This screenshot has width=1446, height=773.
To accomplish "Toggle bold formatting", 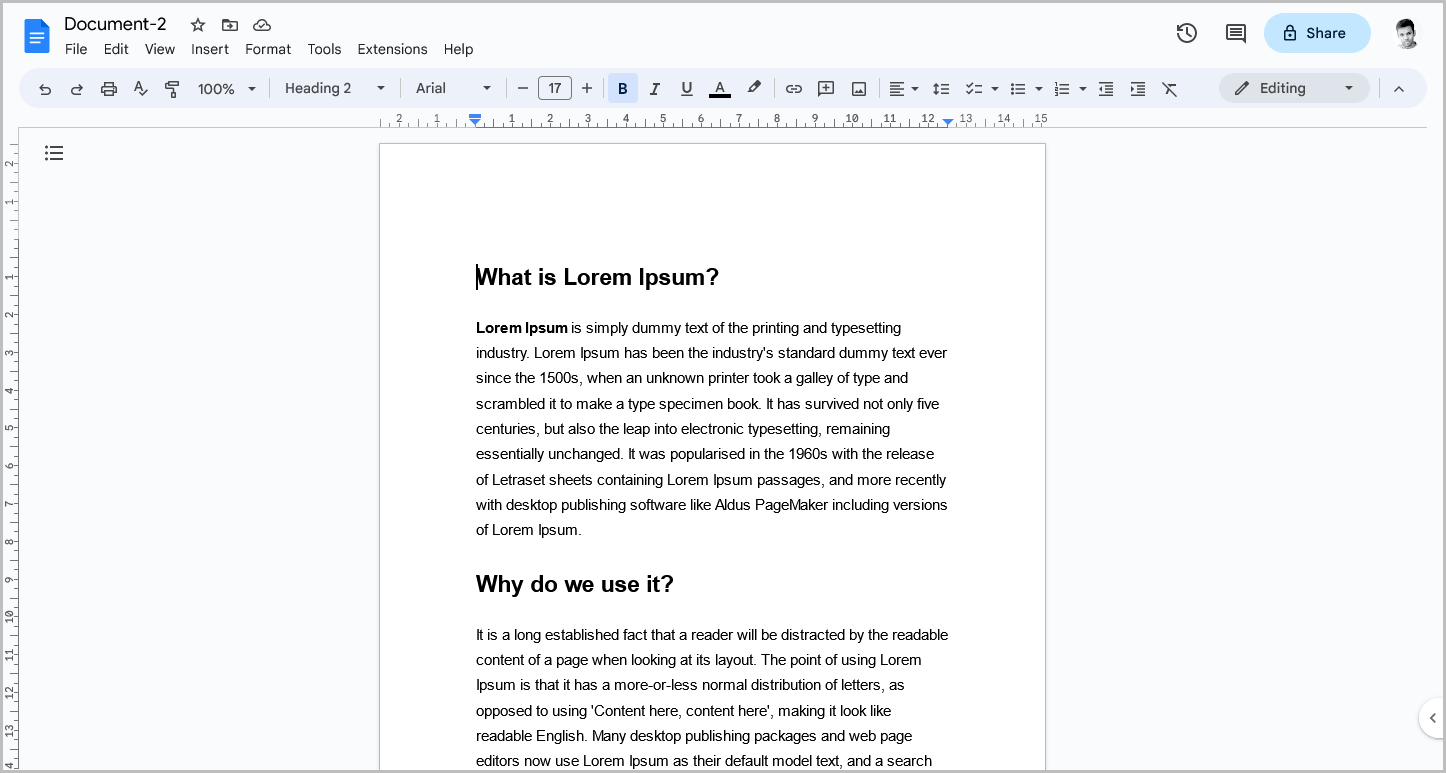I will pos(622,88).
